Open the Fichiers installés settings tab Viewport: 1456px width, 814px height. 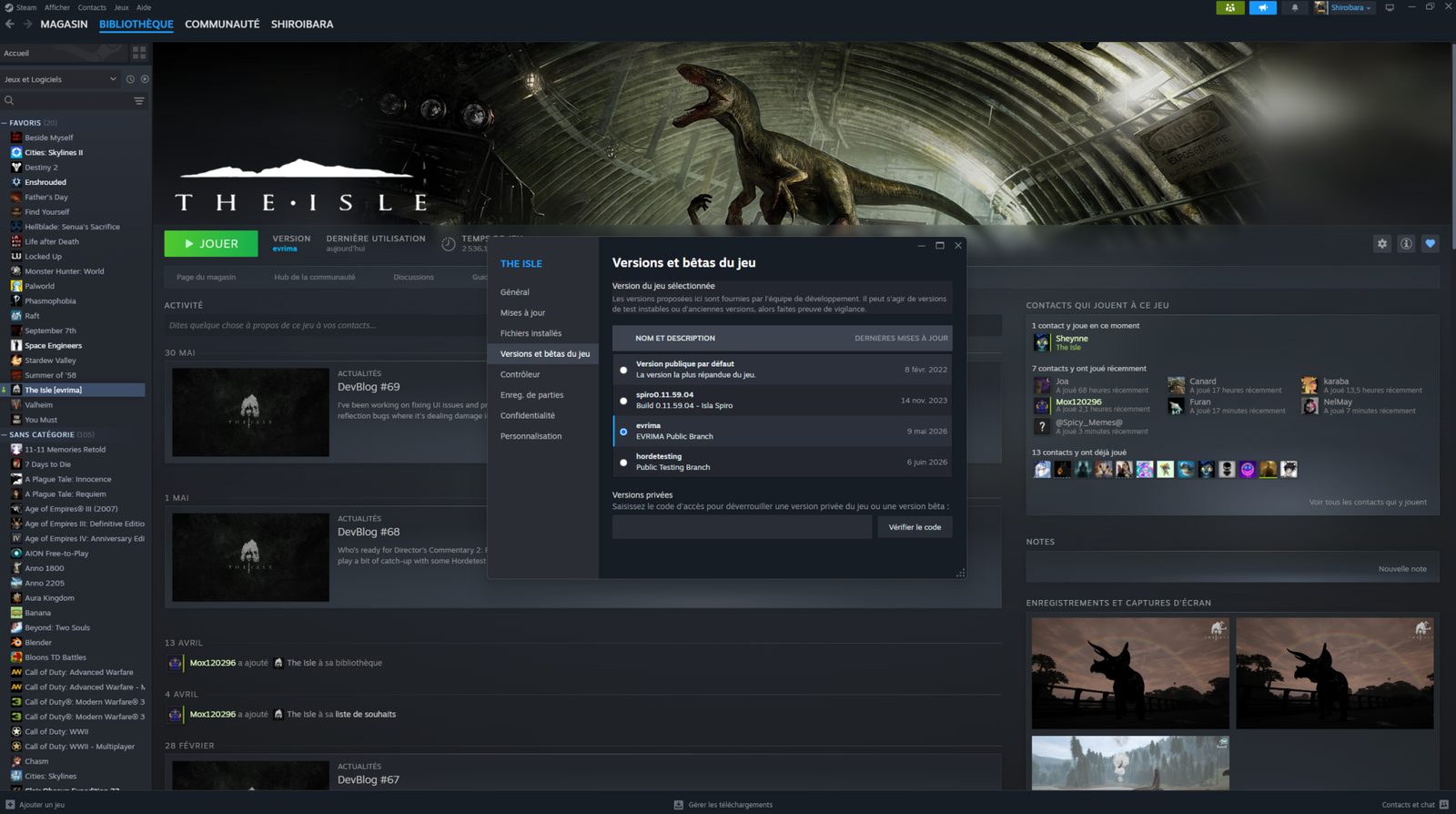pos(531,333)
